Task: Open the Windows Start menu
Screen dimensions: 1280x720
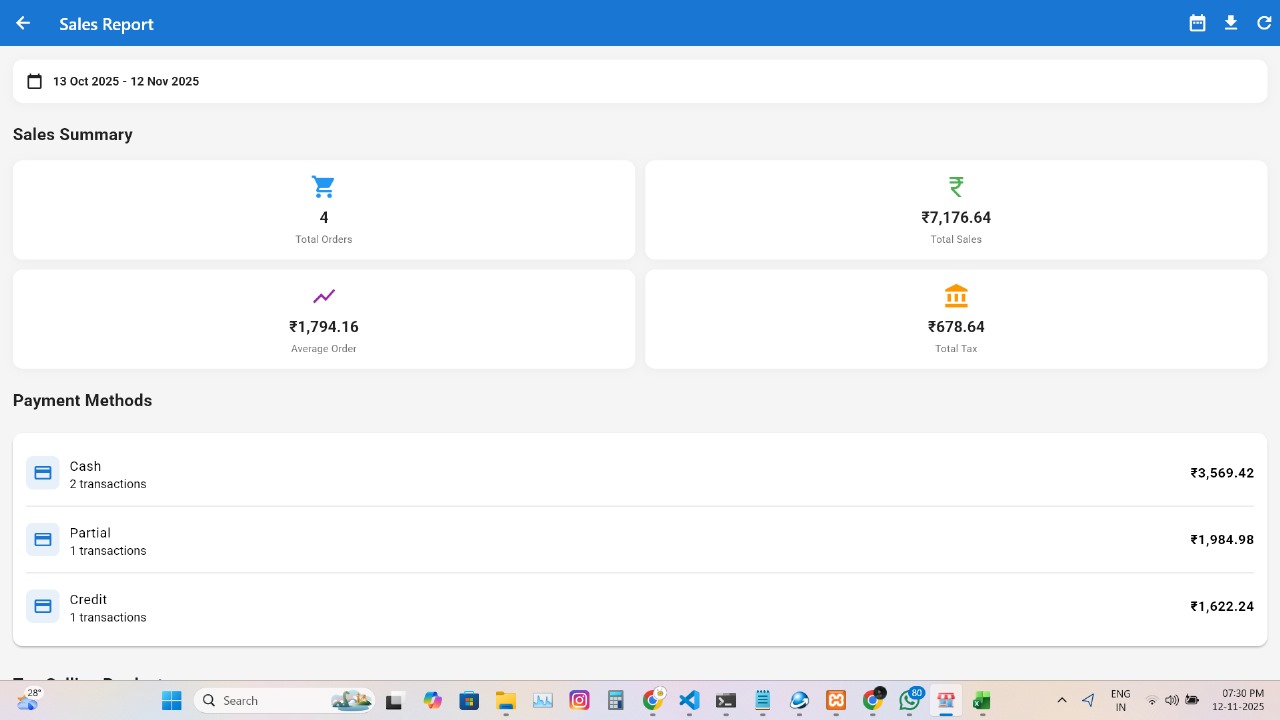Action: point(172,700)
